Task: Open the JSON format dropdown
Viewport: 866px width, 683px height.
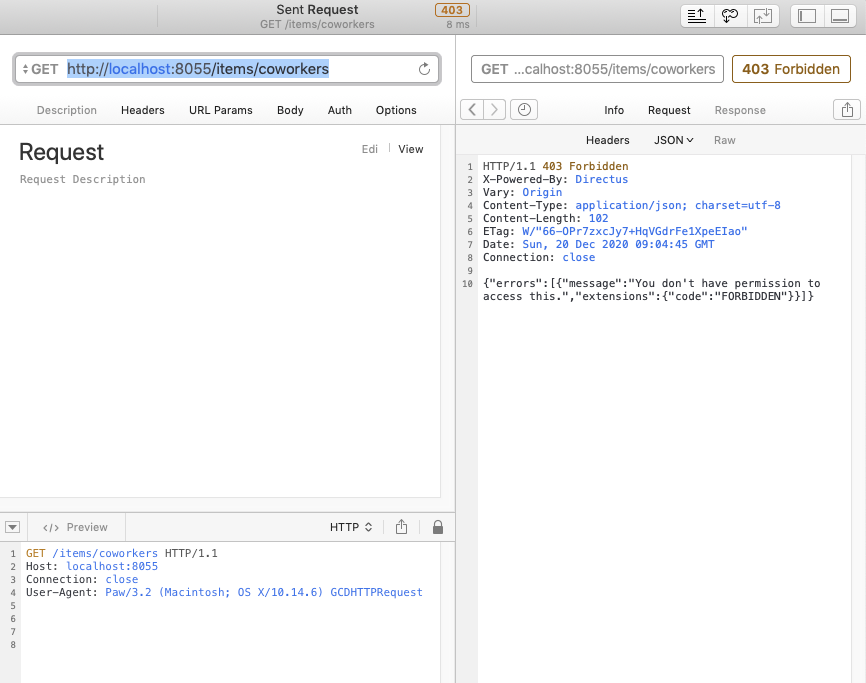Action: (x=673, y=140)
